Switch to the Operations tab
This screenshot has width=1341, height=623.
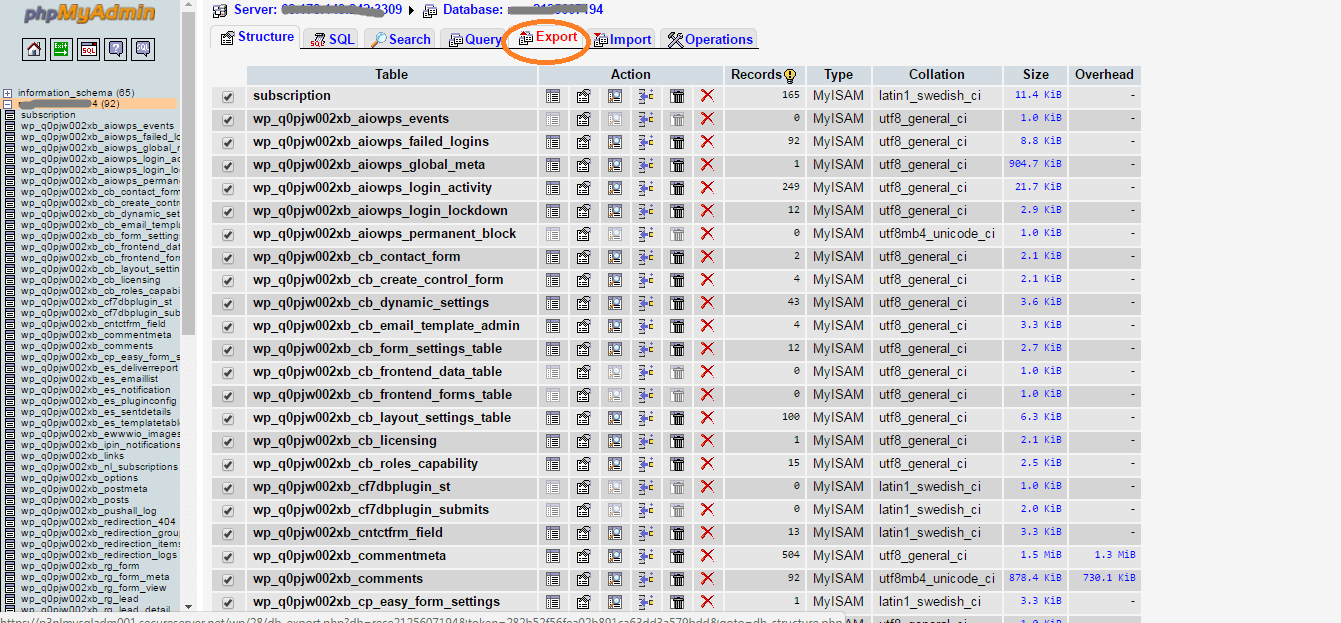tap(709, 40)
